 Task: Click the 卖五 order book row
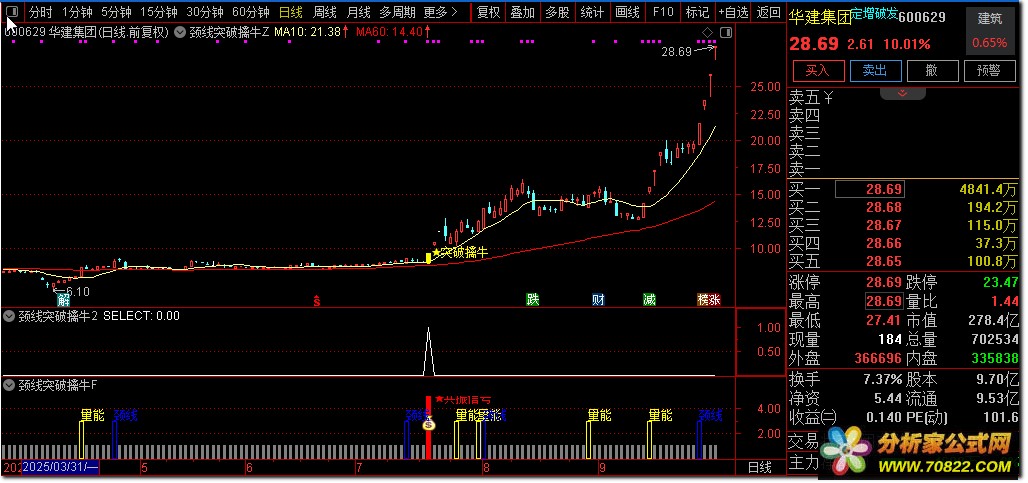[x=903, y=98]
